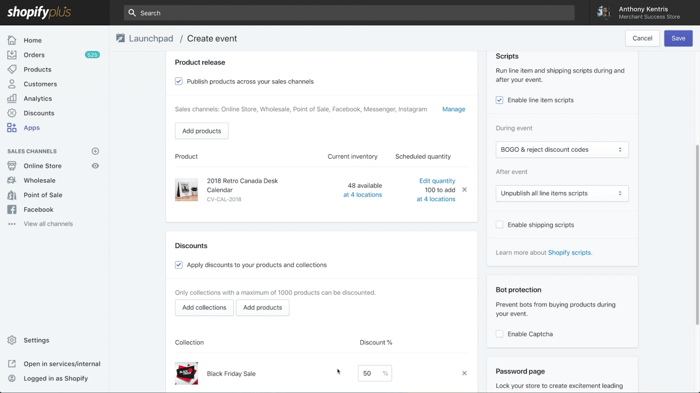The width and height of the screenshot is (700, 393).
Task: Uncheck Enable line item scripts
Action: click(500, 100)
